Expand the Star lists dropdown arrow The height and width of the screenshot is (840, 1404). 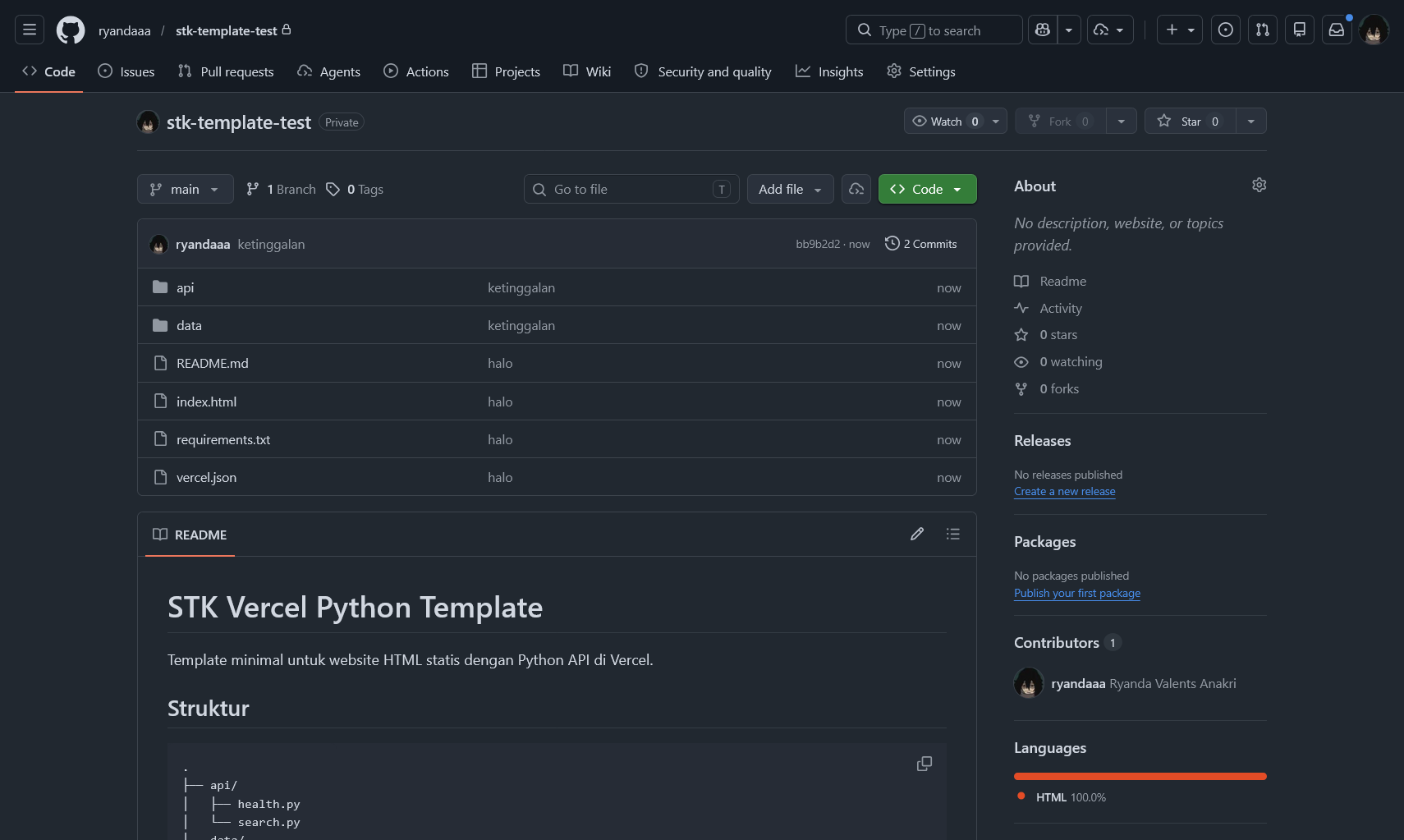pyautogui.click(x=1251, y=121)
